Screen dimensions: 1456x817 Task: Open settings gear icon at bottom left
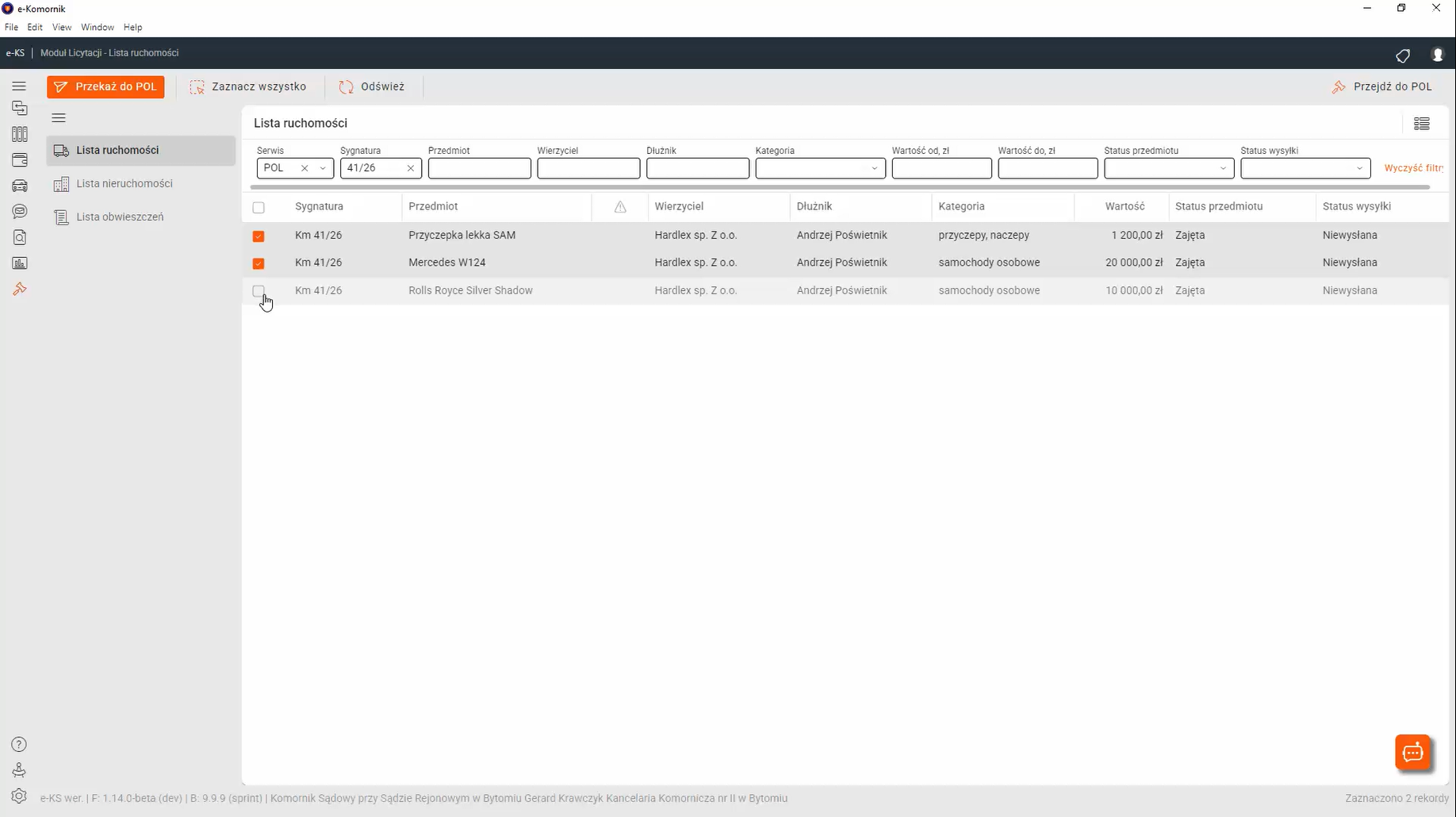[19, 796]
